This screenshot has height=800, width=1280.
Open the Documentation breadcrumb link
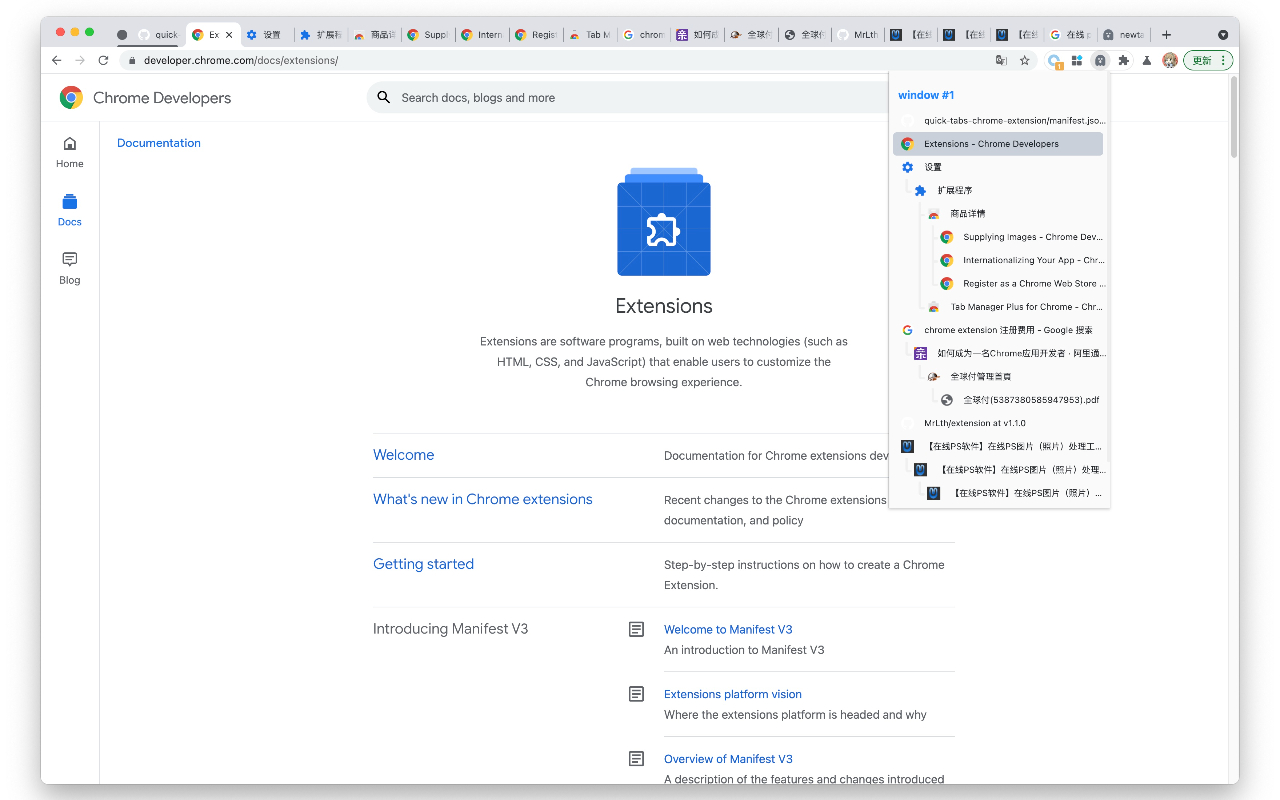click(x=159, y=143)
